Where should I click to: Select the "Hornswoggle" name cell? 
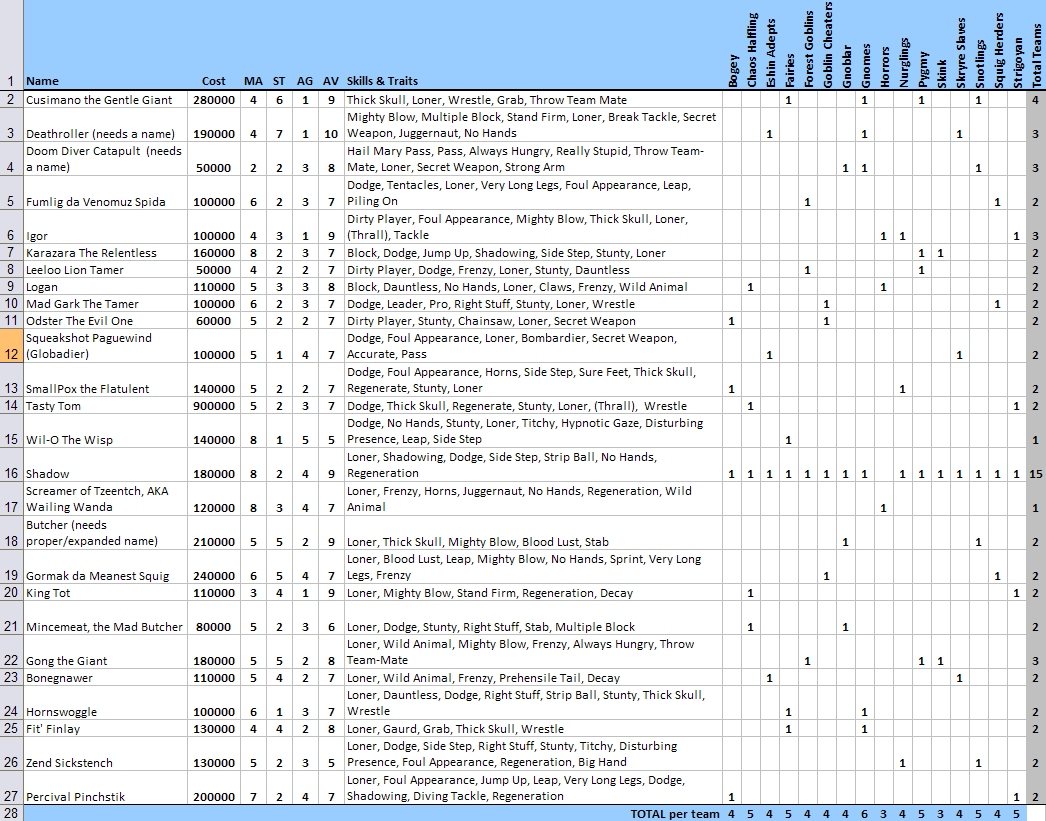105,703
